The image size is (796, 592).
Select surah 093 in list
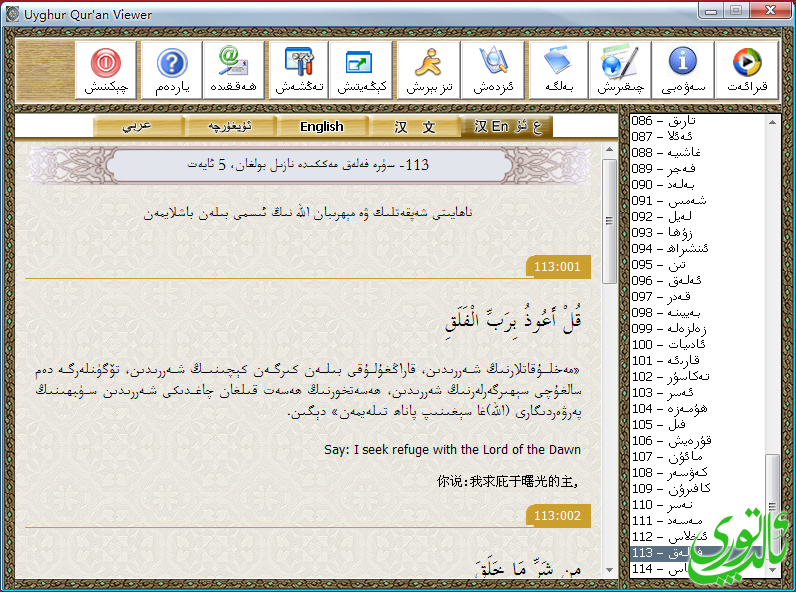(697, 233)
